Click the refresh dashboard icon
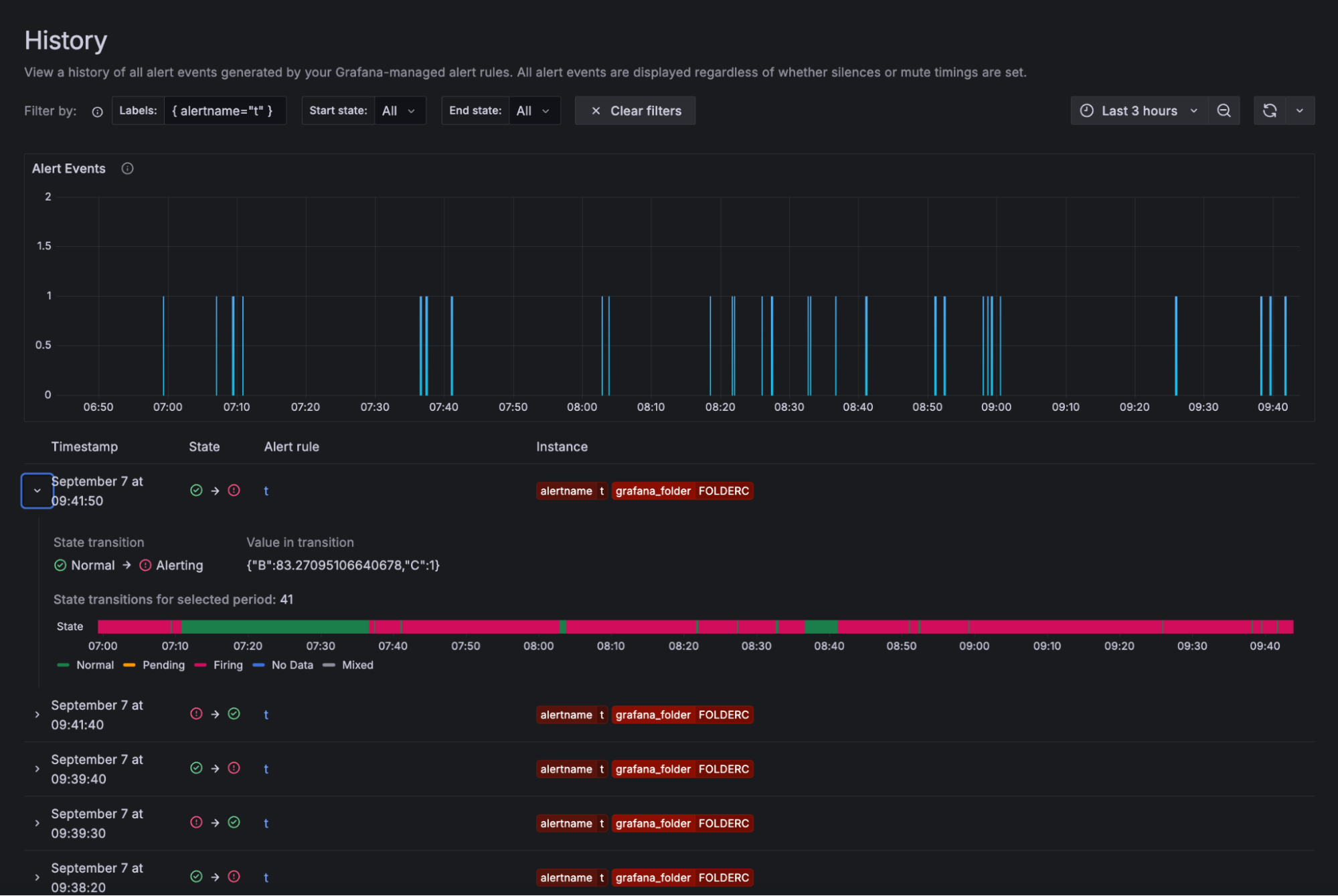Image resolution: width=1338 pixels, height=896 pixels. (1270, 110)
